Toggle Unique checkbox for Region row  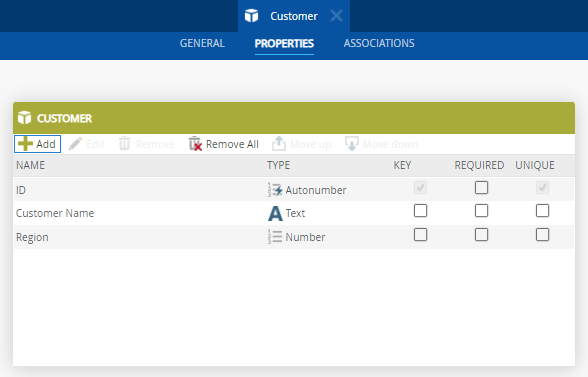pos(542,235)
